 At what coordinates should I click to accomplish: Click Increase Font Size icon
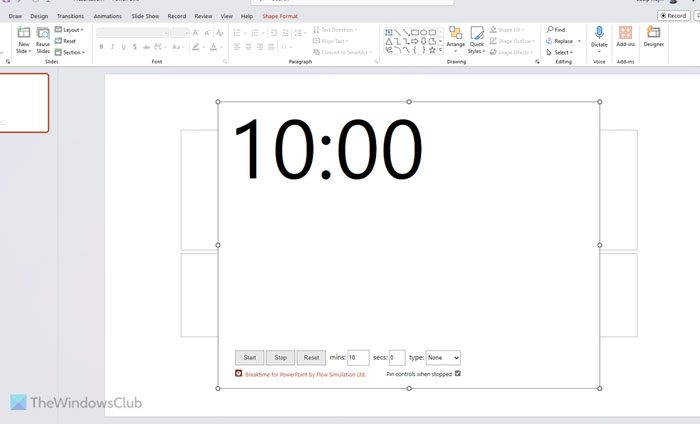(196, 33)
